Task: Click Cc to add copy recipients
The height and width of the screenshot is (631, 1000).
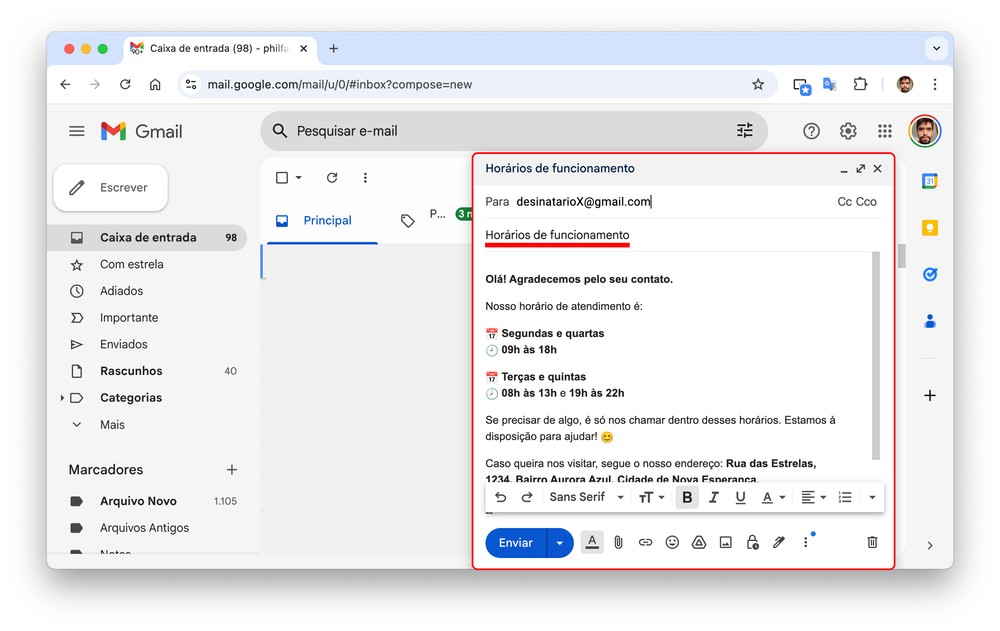Action: coord(845,202)
